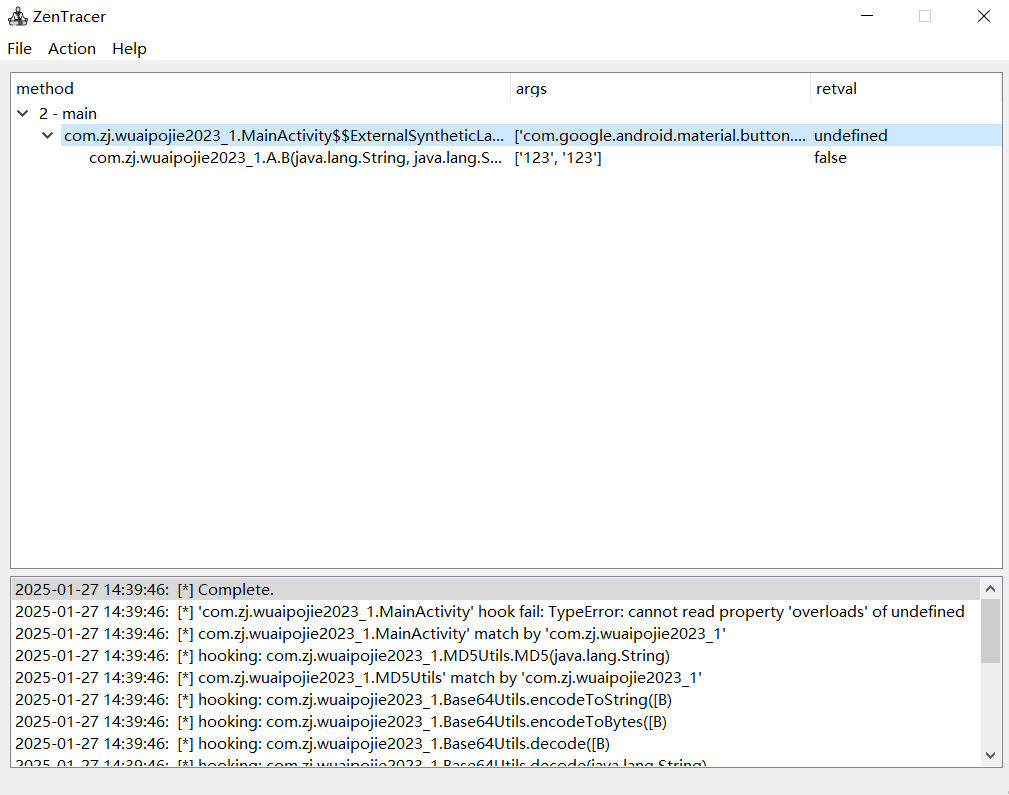Click the 'args' column header

531,89
